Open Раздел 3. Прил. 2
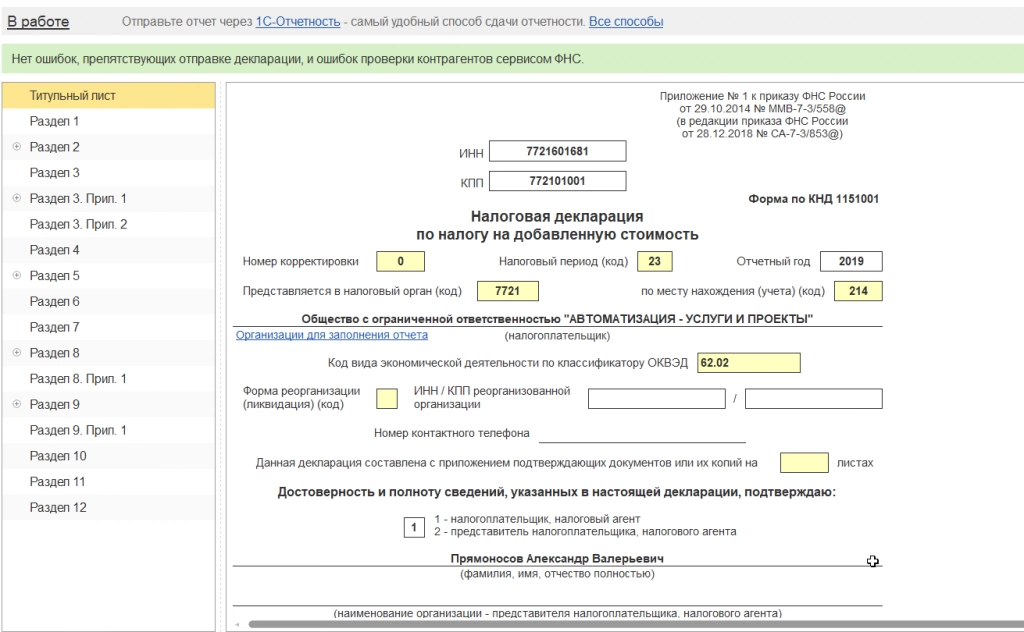This screenshot has width=1024, height=632. [108, 225]
